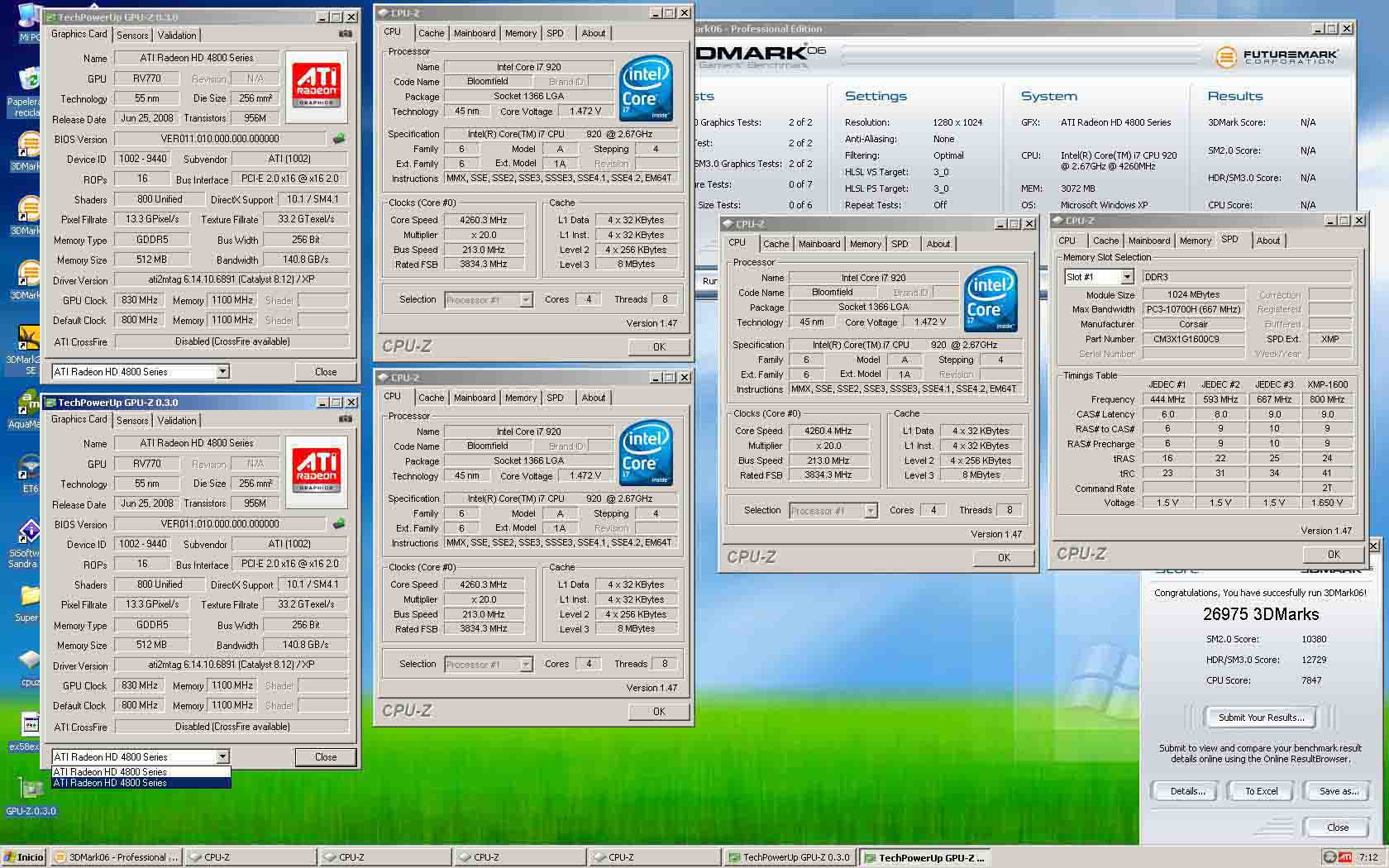Click the ATI Radeon logo in the upper GPU-Z window

coord(316,85)
